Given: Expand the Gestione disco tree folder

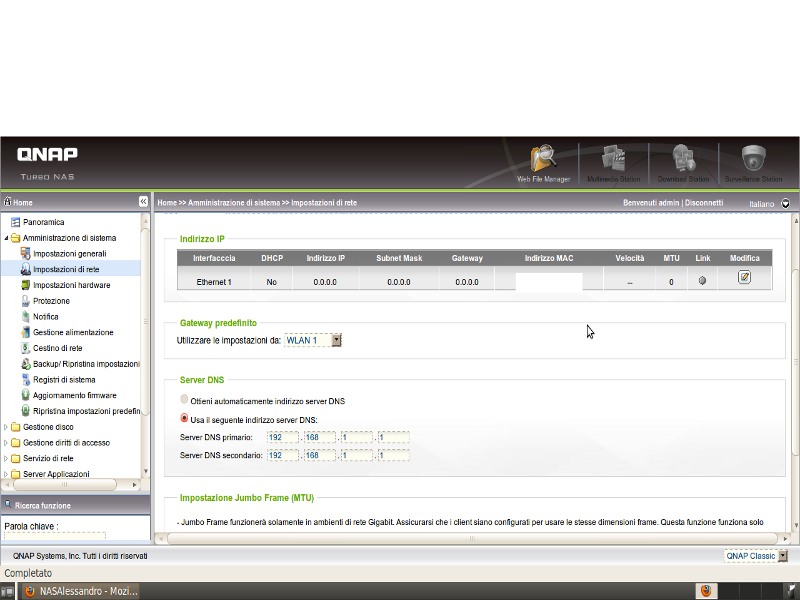Looking at the screenshot, I should [6, 427].
